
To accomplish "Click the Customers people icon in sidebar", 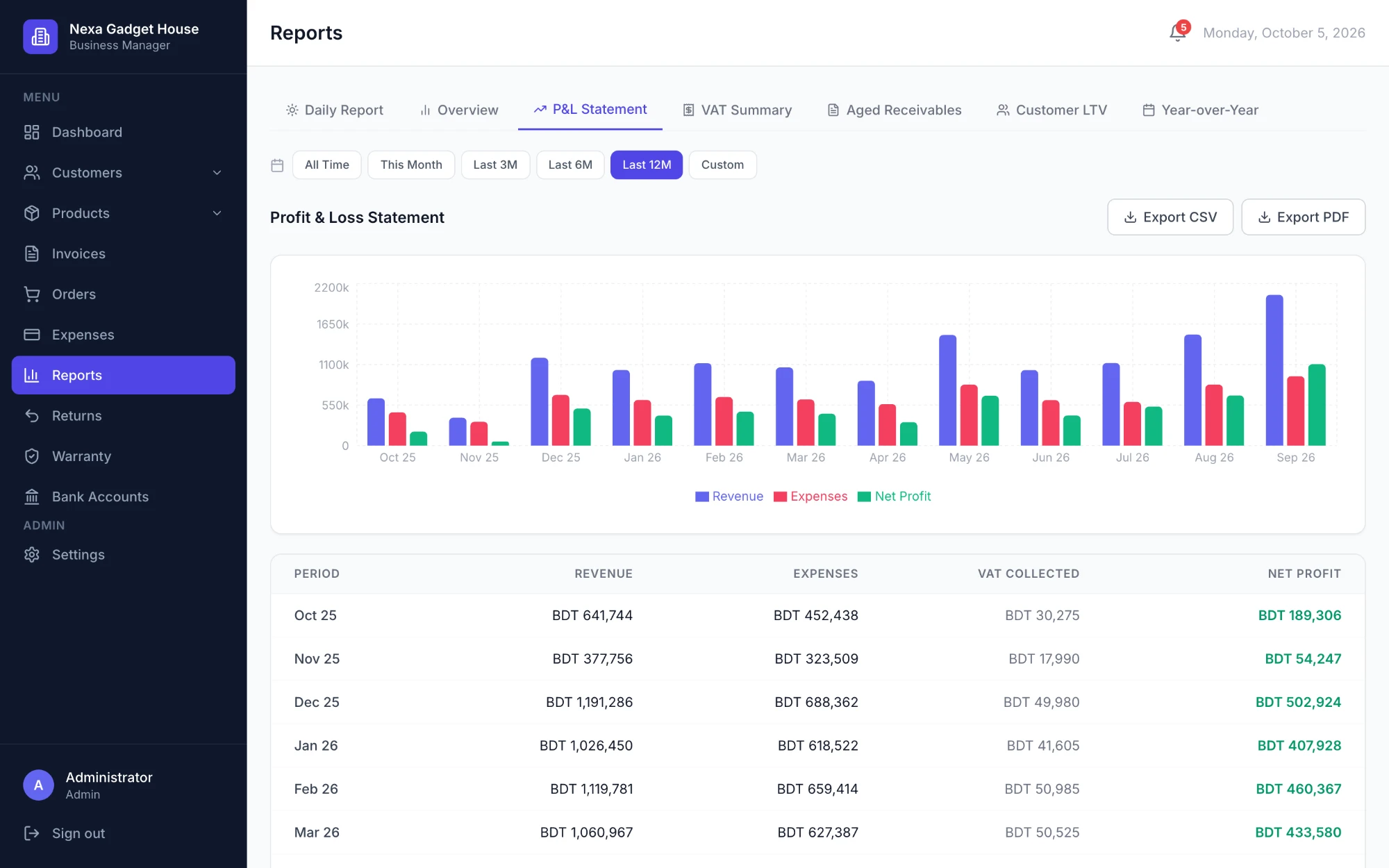I will tap(32, 173).
